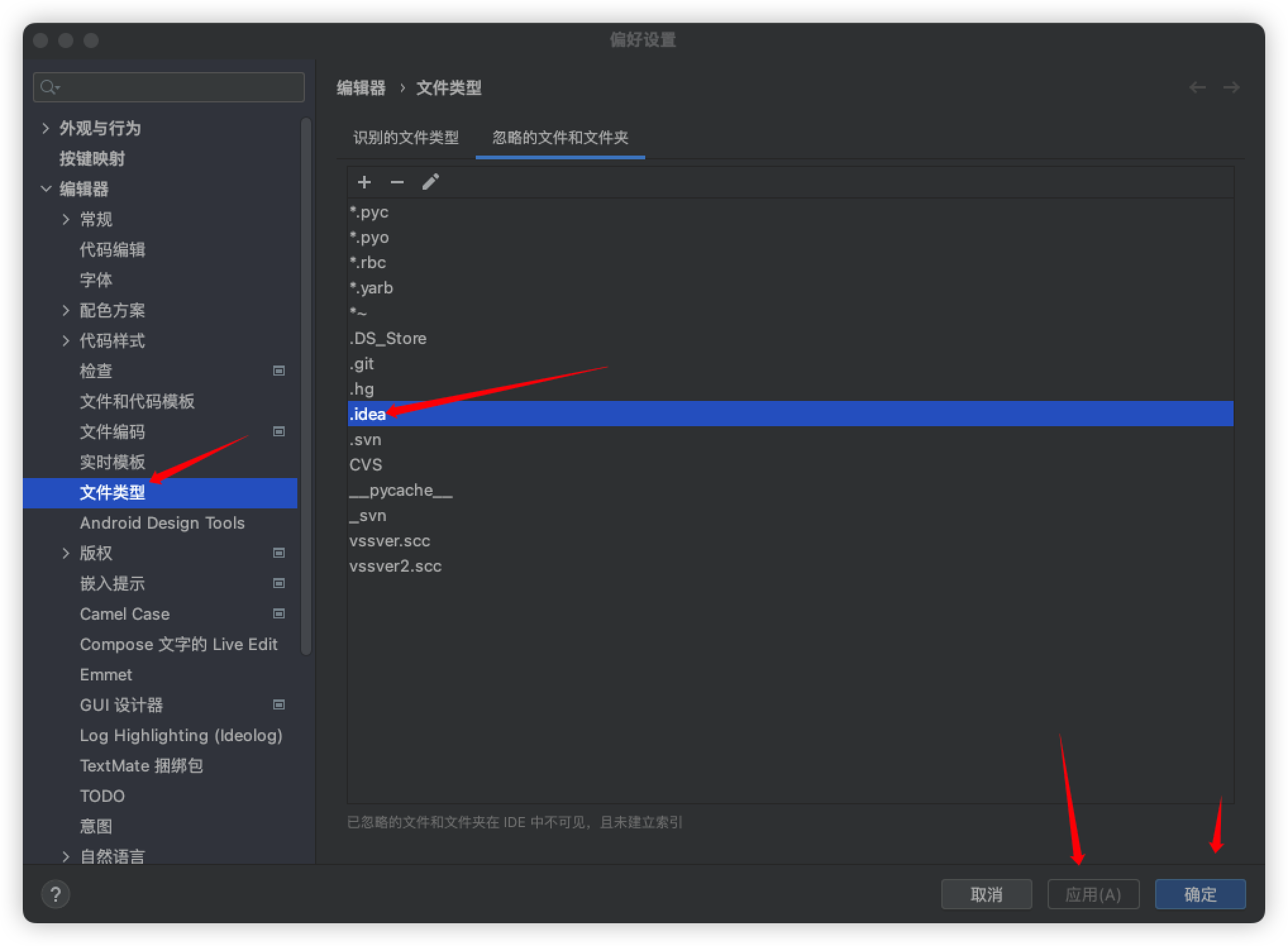
Task: Expand the 外观与行为 tree node
Action: click(x=46, y=128)
